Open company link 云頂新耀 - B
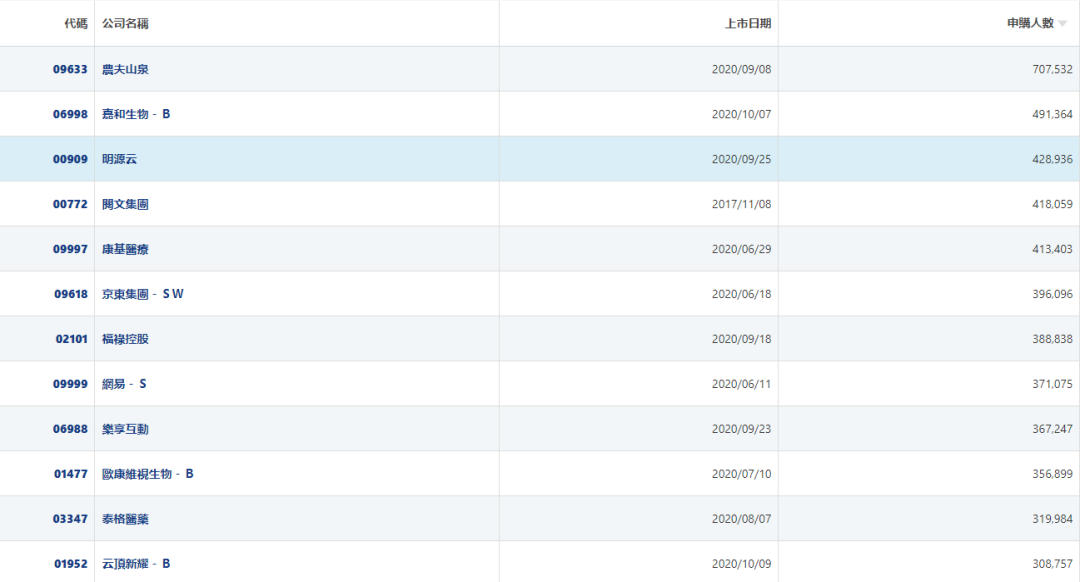 (x=136, y=564)
